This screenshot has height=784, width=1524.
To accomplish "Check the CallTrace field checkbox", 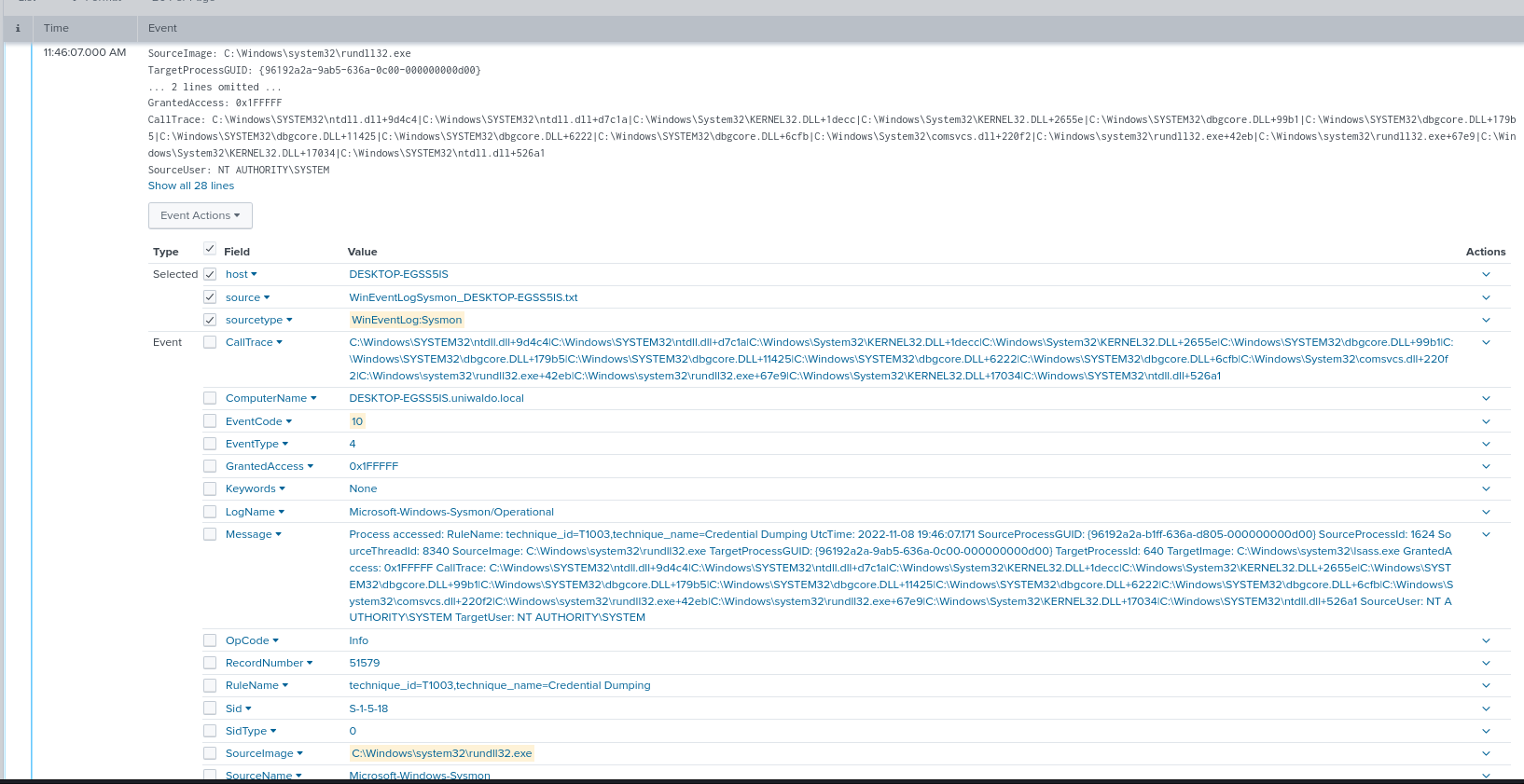I will 210,342.
